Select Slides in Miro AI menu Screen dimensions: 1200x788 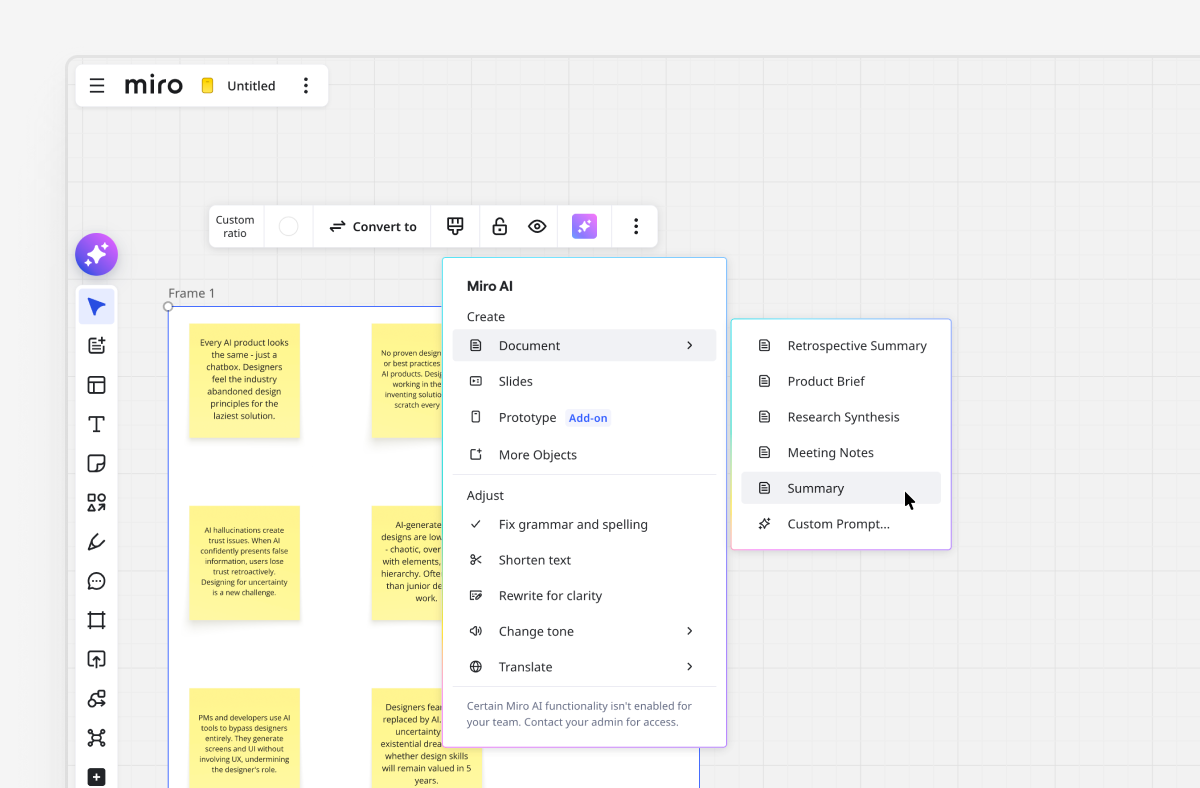584,381
